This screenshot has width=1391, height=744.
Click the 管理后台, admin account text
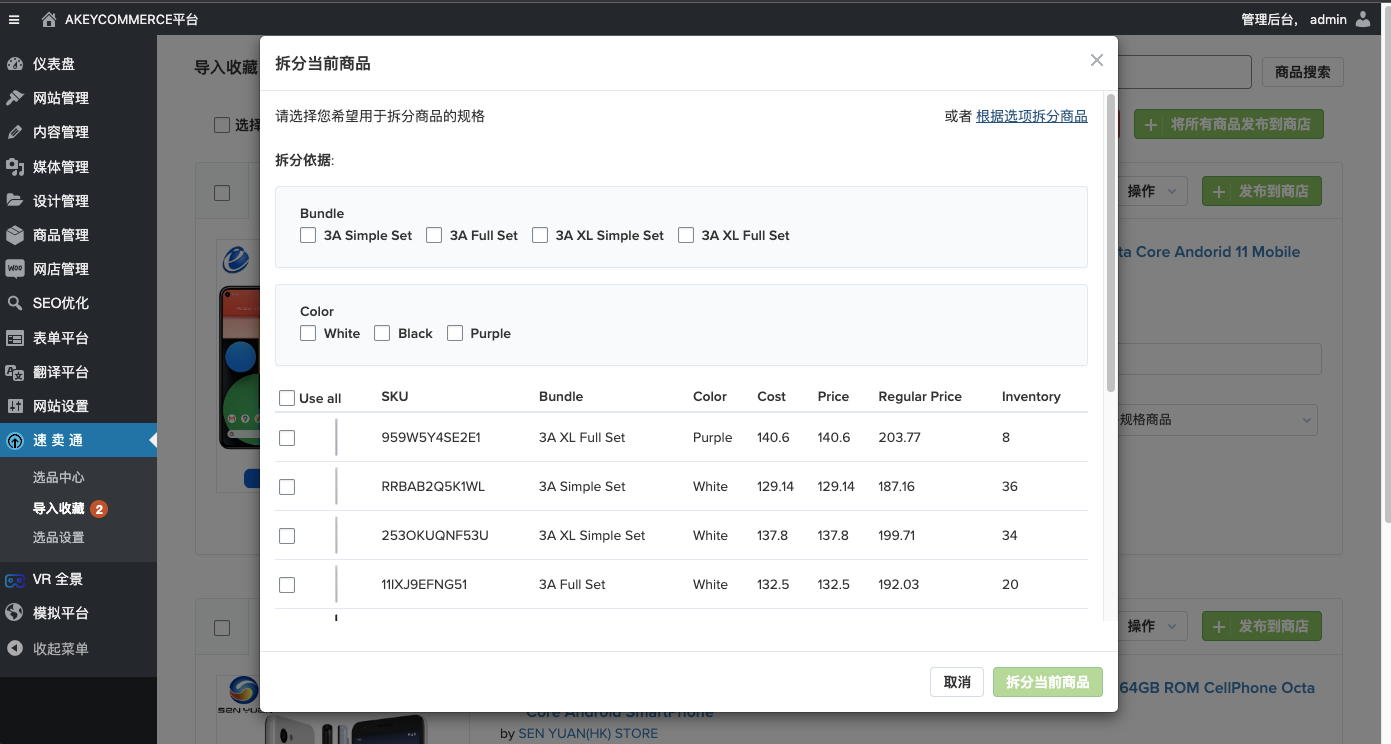coord(1294,19)
